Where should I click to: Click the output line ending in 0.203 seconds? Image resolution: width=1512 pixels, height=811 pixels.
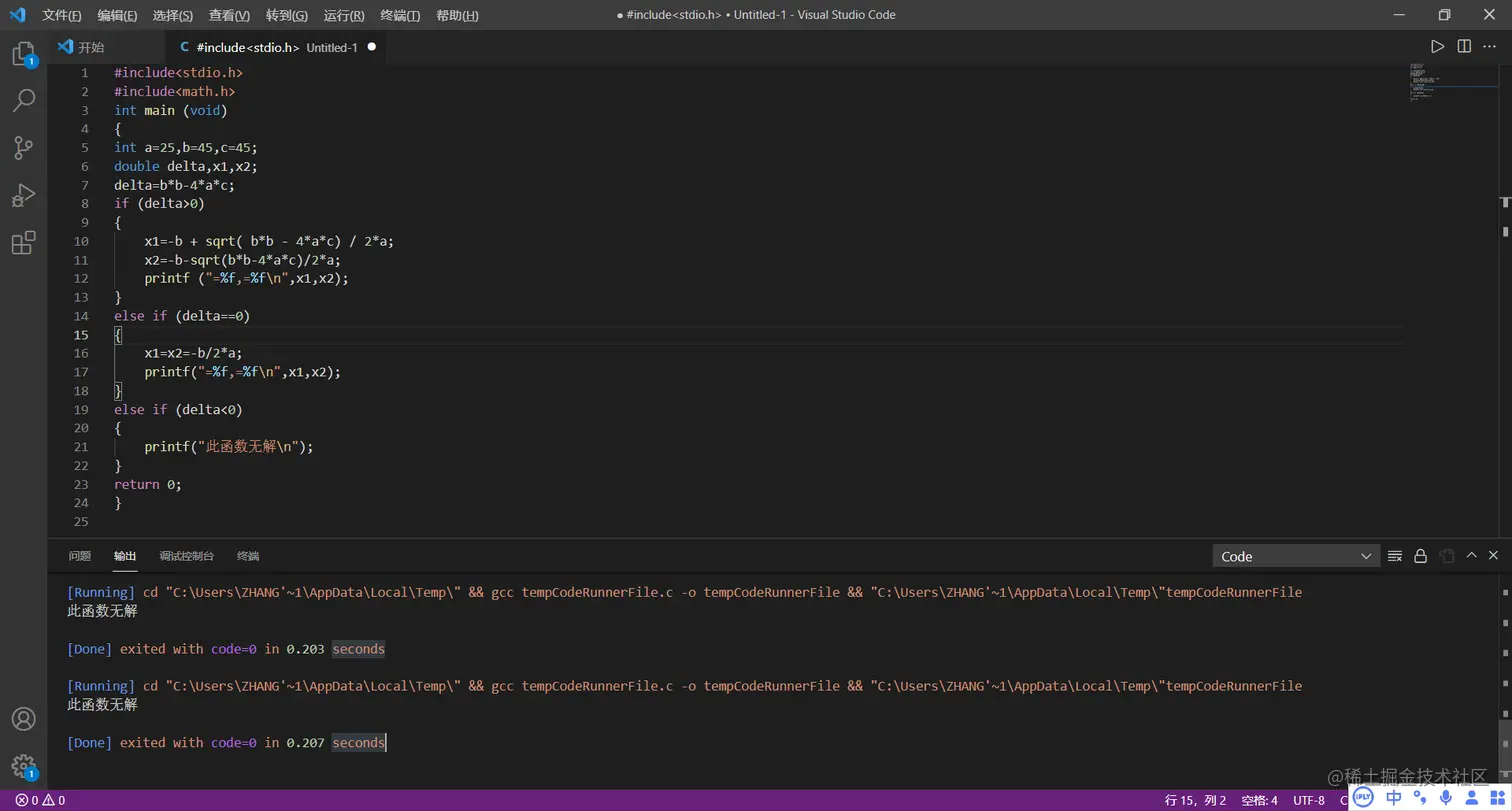226,649
